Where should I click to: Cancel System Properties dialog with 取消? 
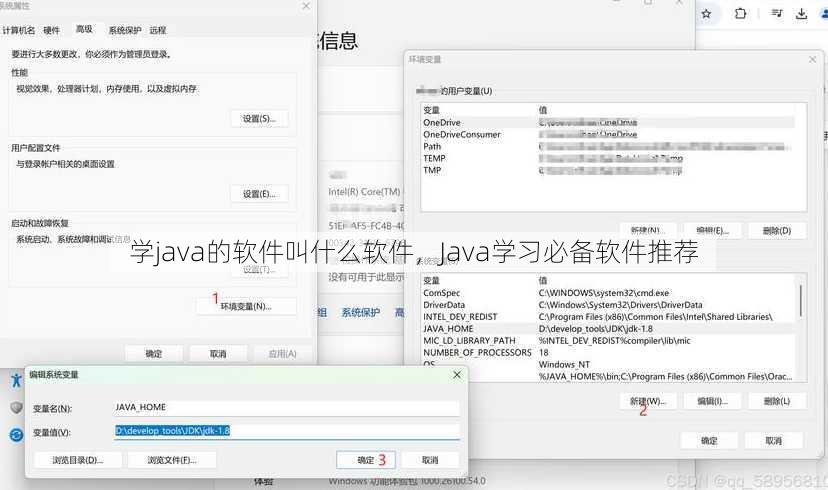[x=218, y=354]
